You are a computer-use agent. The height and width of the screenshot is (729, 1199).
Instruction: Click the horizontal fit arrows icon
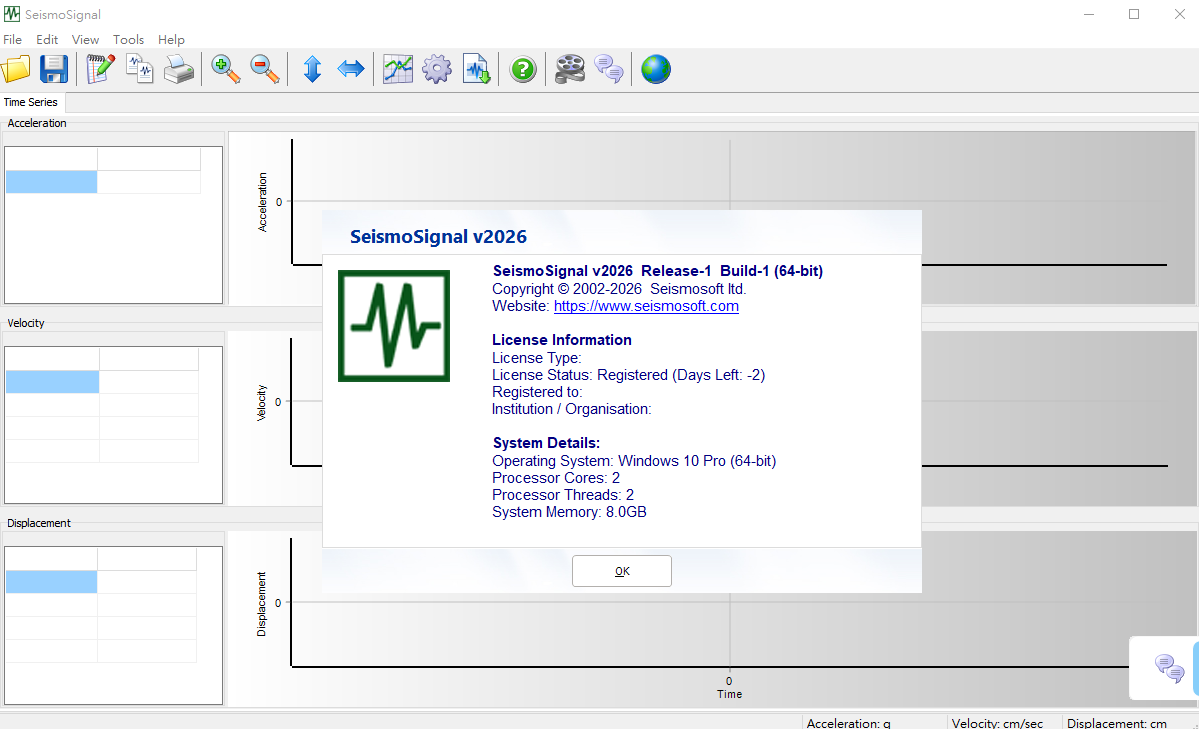click(x=351, y=70)
